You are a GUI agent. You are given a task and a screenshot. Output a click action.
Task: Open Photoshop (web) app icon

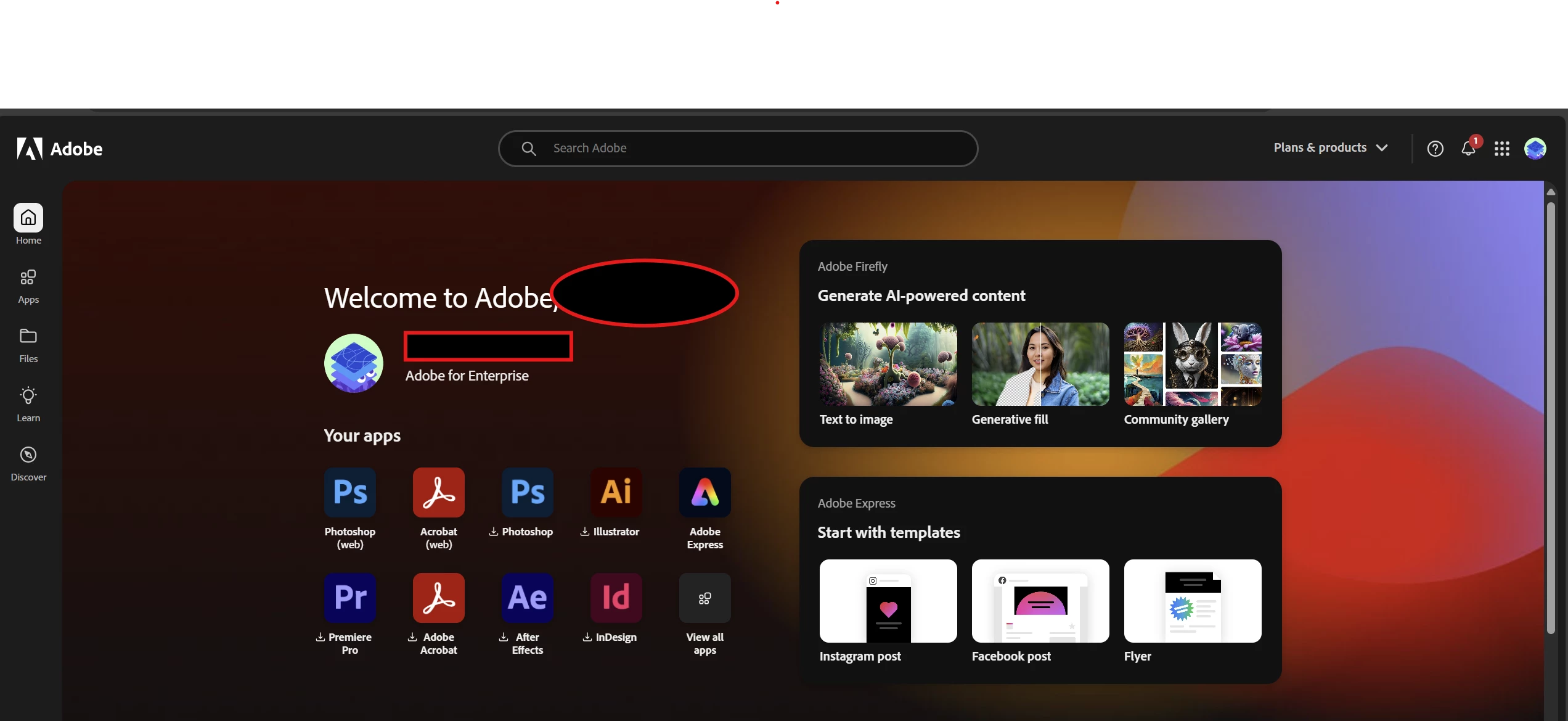point(350,492)
